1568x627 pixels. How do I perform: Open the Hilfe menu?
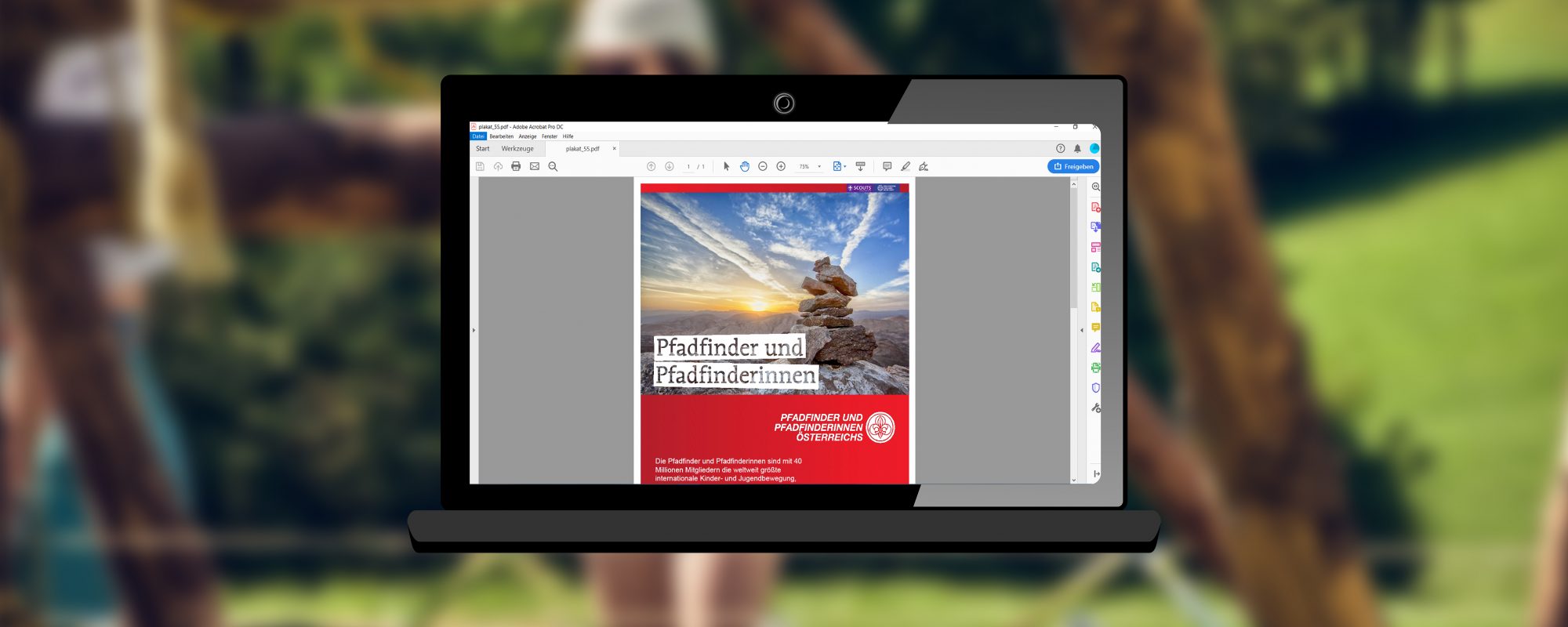568,136
